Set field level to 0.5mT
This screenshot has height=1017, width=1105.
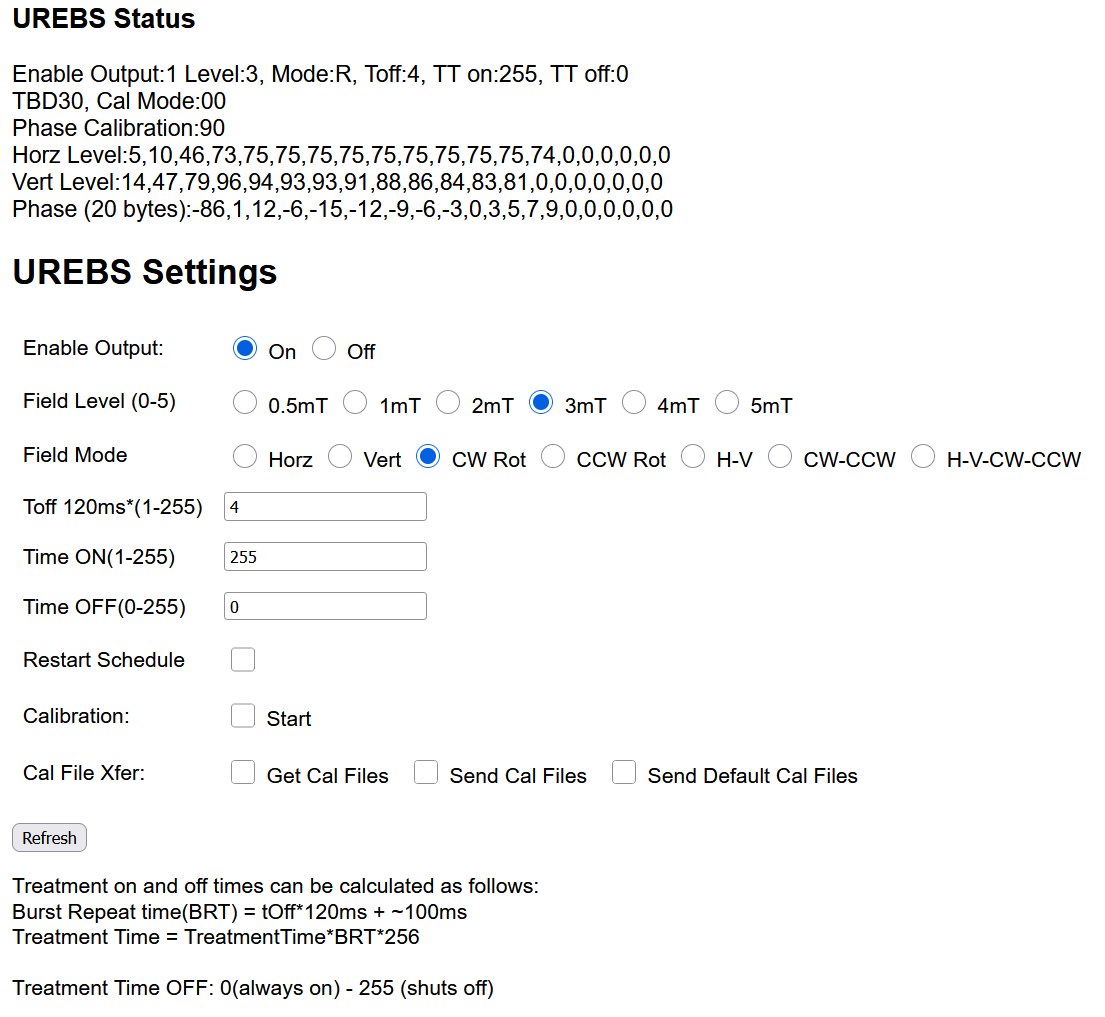point(245,403)
